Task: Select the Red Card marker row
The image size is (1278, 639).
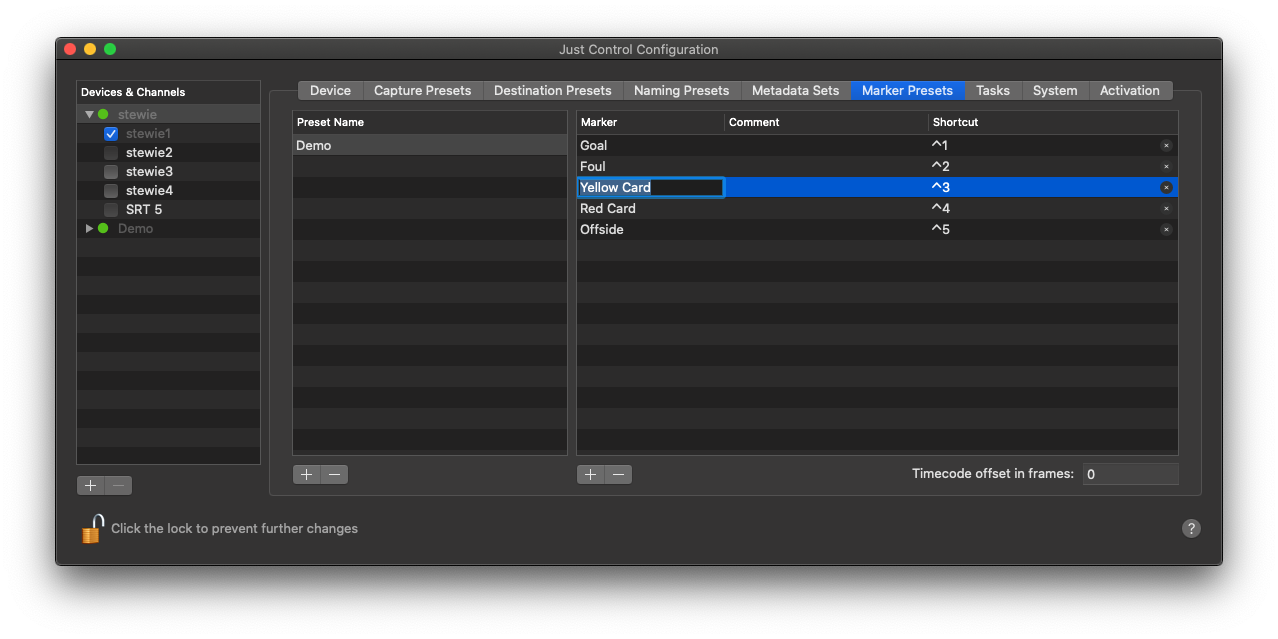Action: point(877,208)
